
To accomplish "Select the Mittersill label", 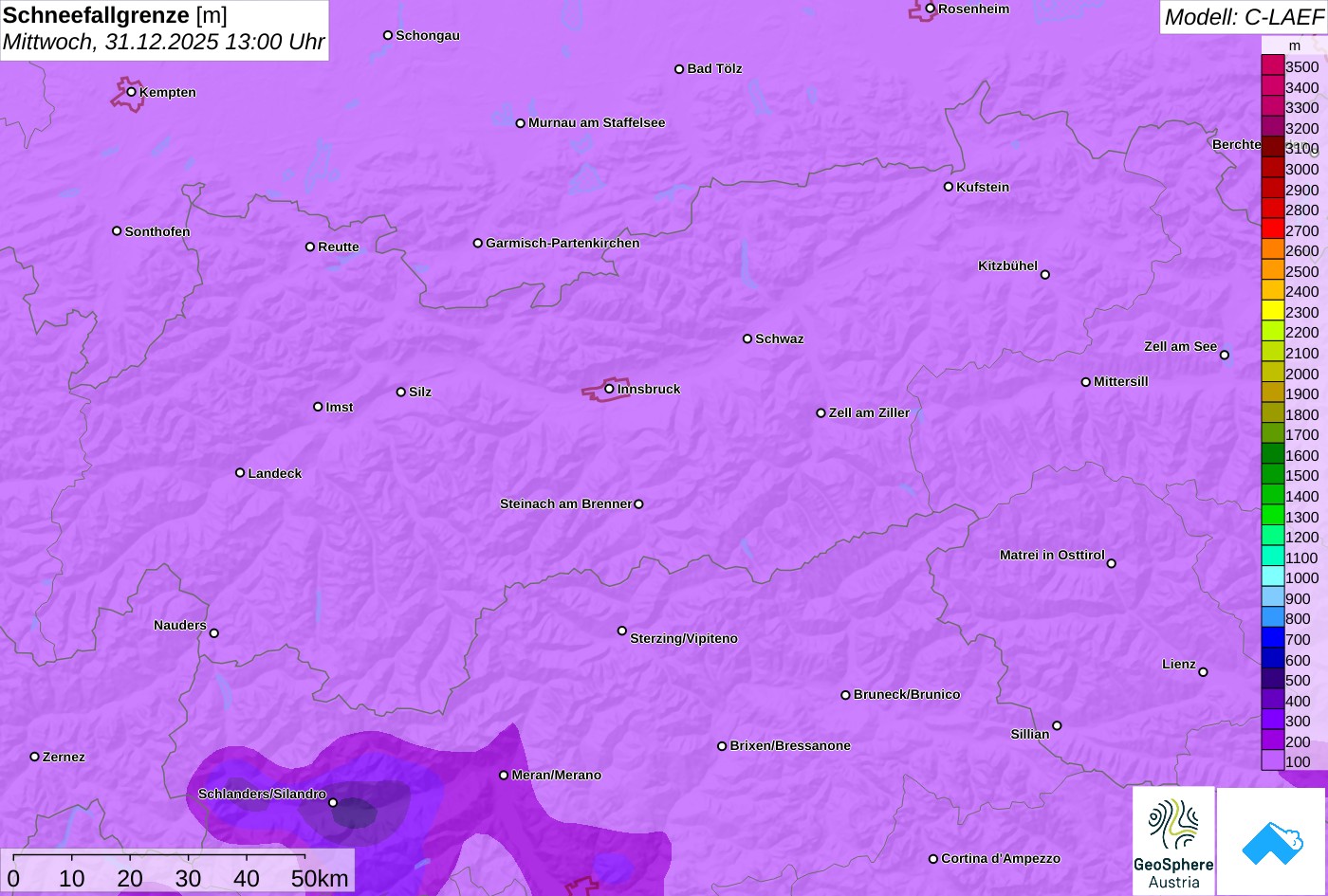I will pos(1121,382).
